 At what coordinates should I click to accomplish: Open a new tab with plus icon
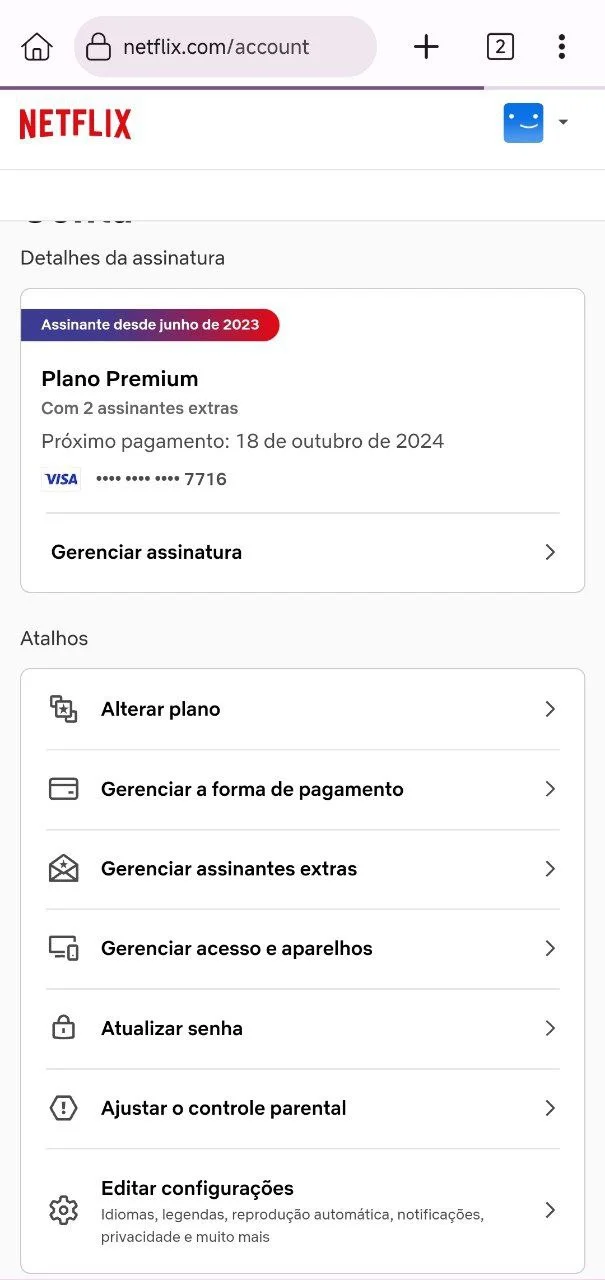click(x=426, y=46)
